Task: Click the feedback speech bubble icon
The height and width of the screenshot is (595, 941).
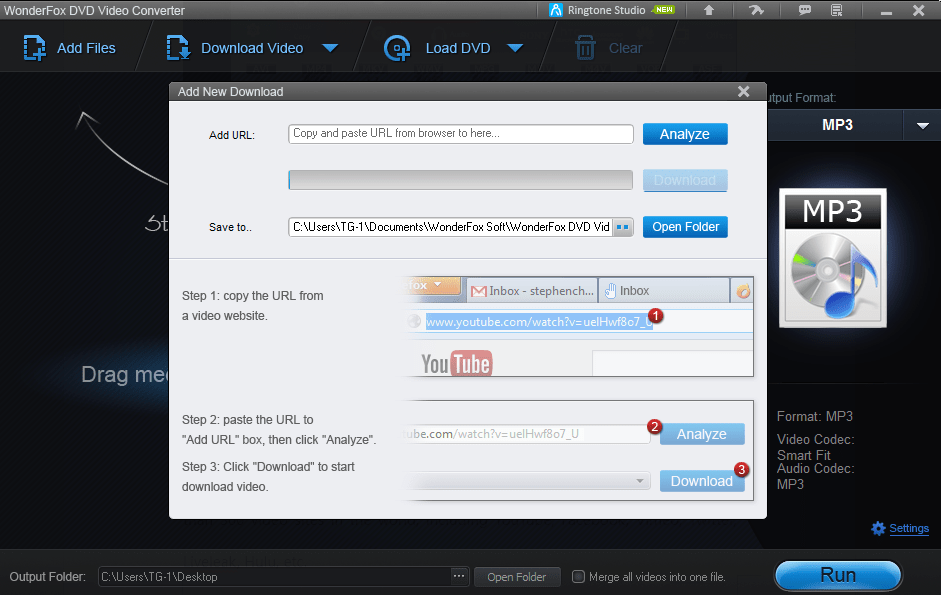Action: coord(805,10)
